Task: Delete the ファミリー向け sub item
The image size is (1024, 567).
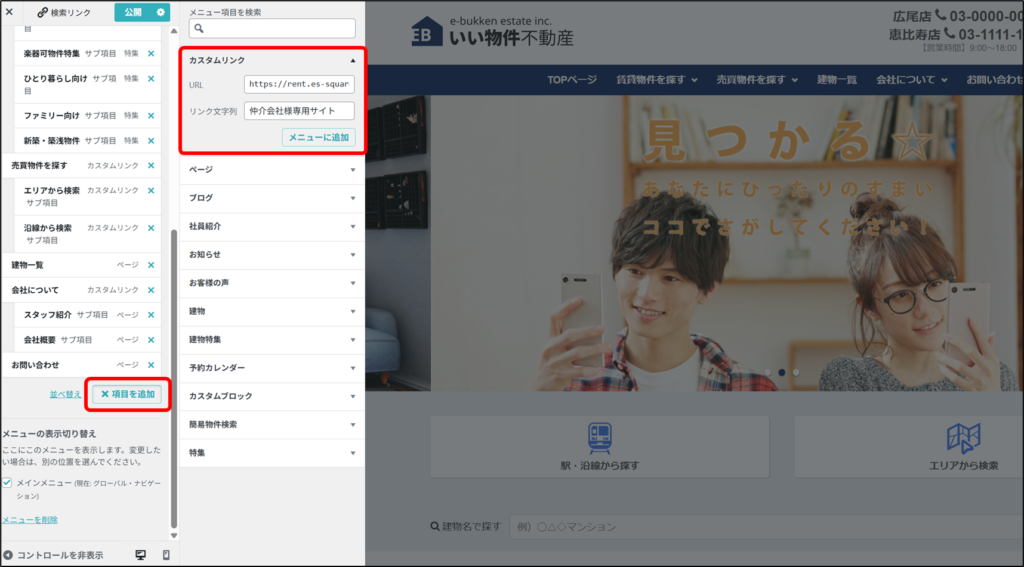Action: [x=151, y=116]
